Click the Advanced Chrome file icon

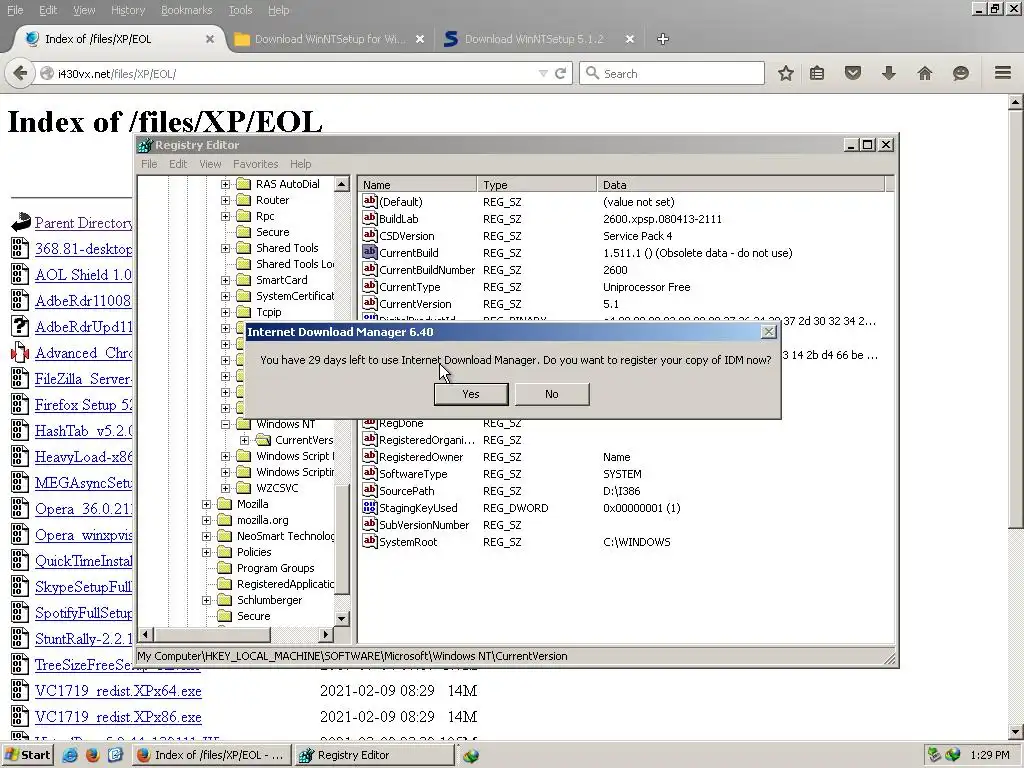[20, 353]
